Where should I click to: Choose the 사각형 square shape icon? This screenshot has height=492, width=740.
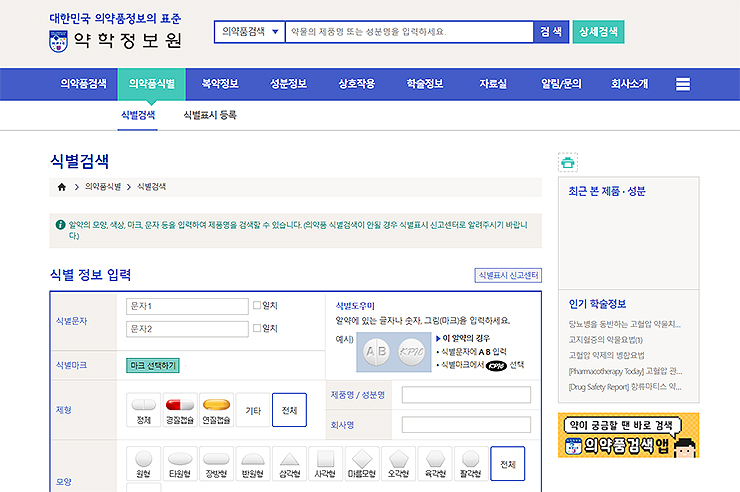click(326, 464)
